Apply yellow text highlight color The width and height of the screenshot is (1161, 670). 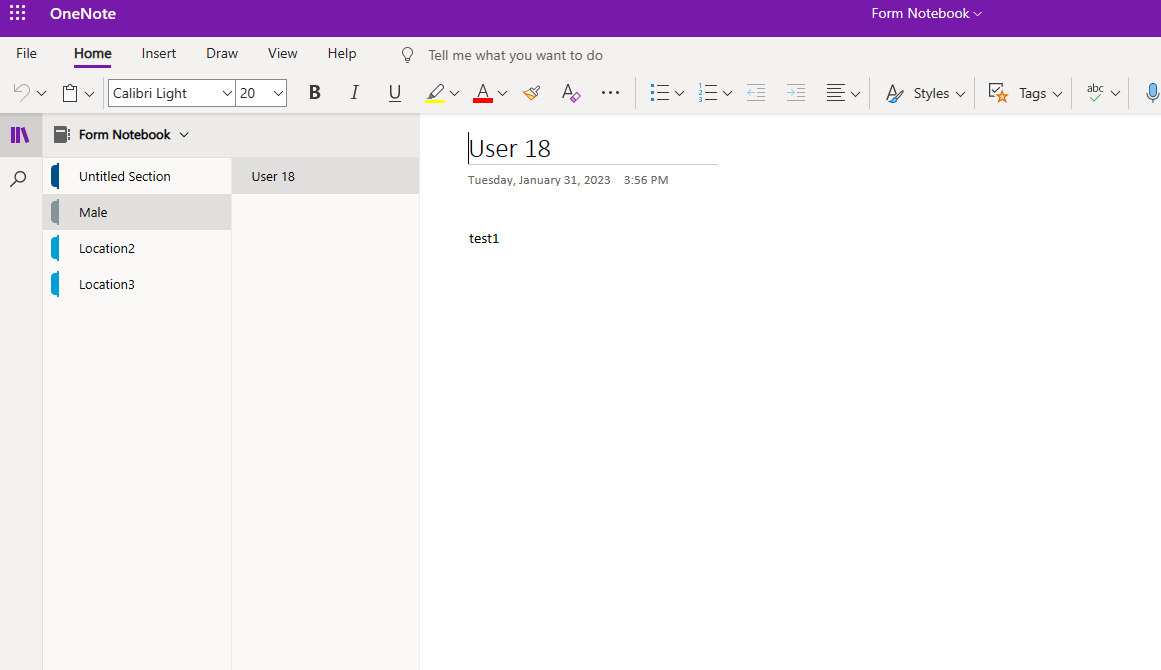(x=435, y=92)
